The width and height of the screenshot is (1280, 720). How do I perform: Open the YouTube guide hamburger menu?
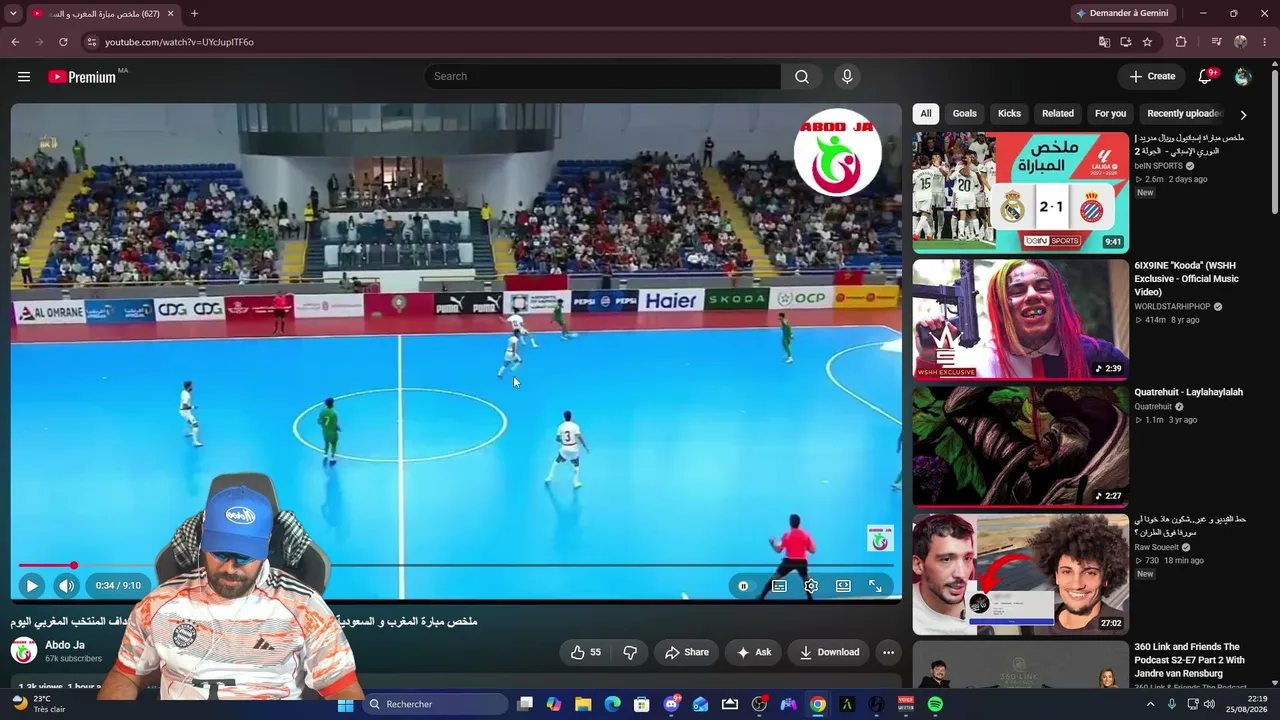coord(24,77)
